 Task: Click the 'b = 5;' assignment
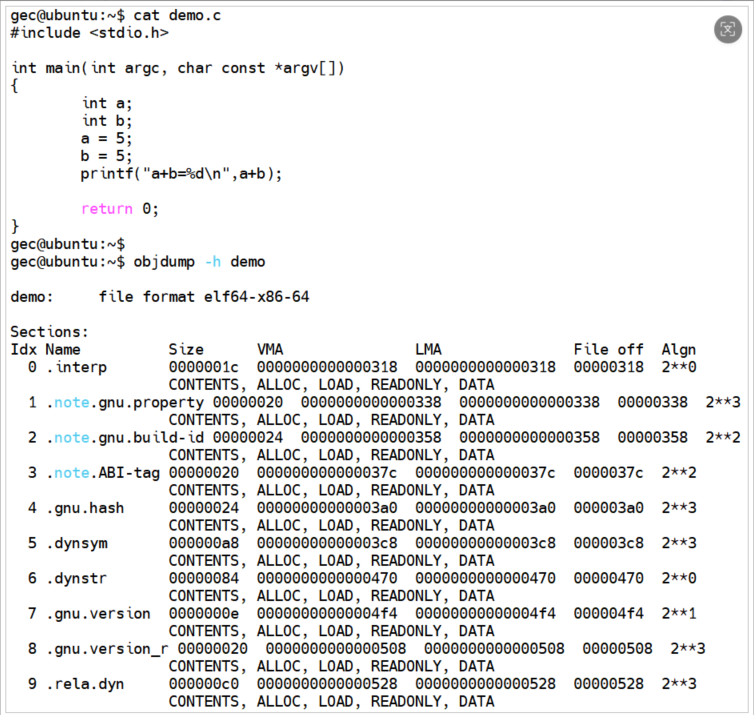[x=106, y=156]
